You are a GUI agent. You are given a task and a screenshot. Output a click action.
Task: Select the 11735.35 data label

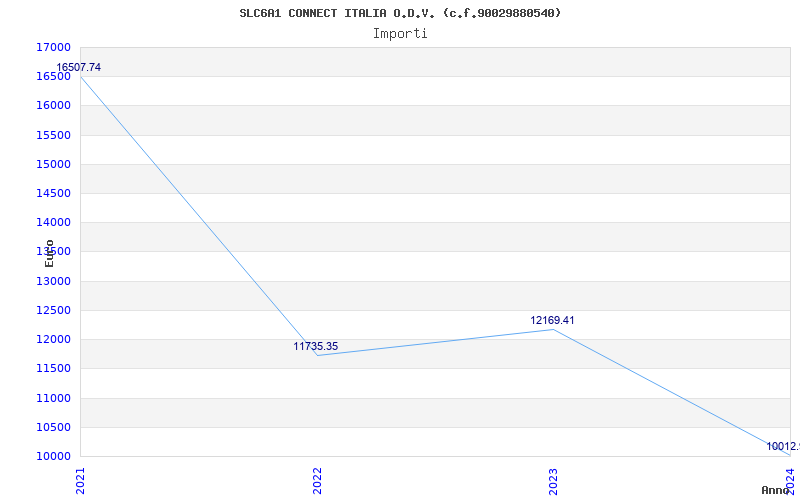pyautogui.click(x=315, y=346)
